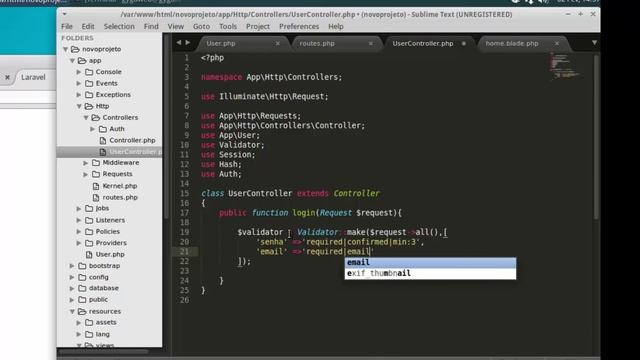Viewport: 640px width, 360px height.
Task: Expand the Auth folder
Action: pos(92,129)
